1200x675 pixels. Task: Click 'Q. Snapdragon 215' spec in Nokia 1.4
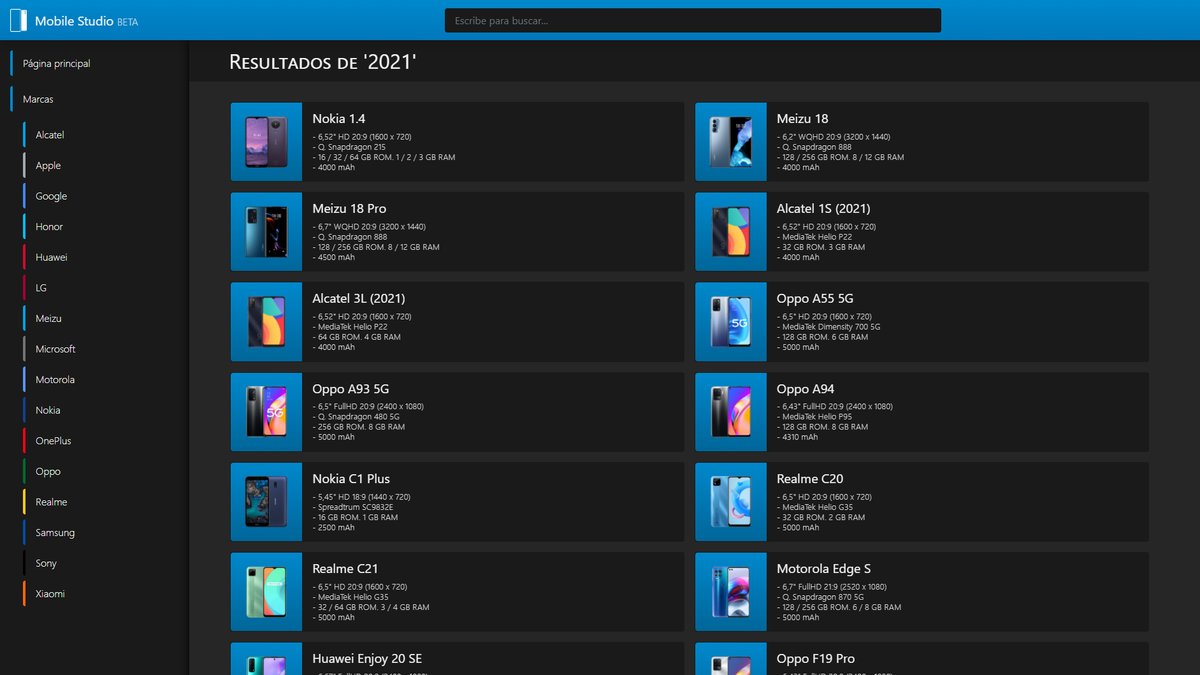[x=351, y=147]
